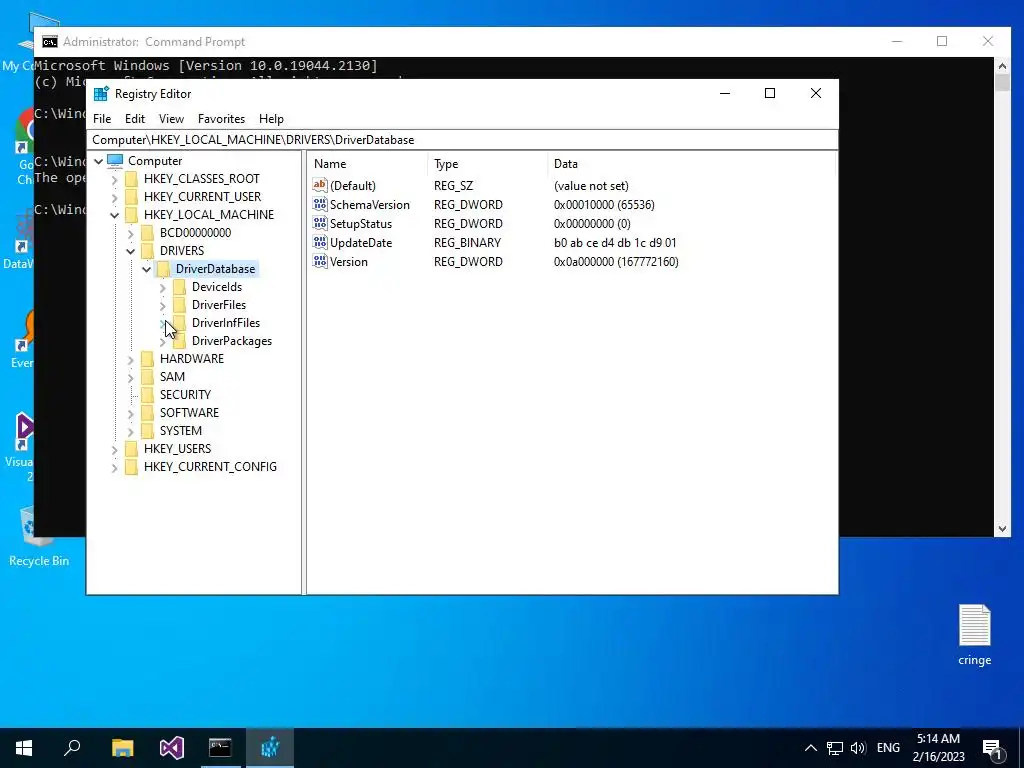
Task: Select the Computer icon in tree
Action: click(115, 160)
